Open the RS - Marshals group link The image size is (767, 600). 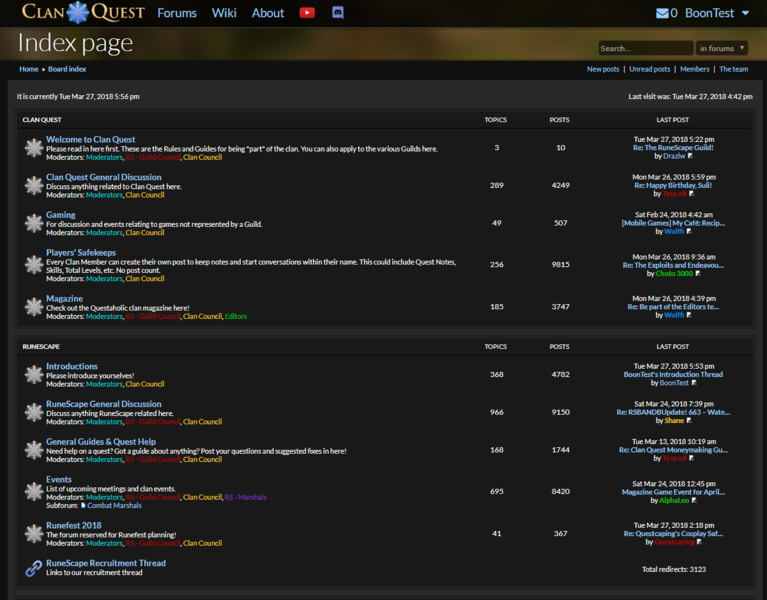point(246,497)
